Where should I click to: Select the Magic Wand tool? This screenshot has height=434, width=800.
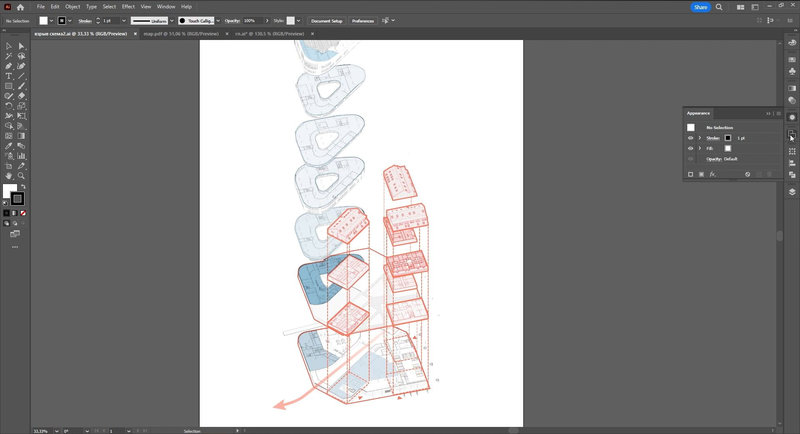point(9,56)
